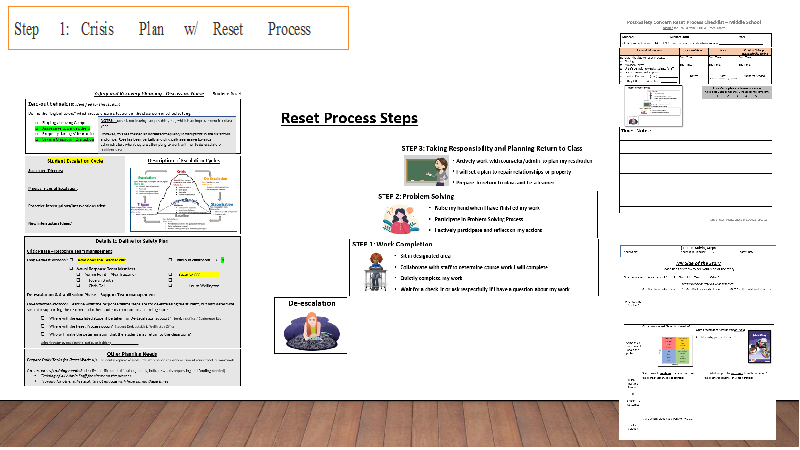Select the 'Reset Process Steps' heading
This screenshot has width=800, height=450.
[349, 118]
